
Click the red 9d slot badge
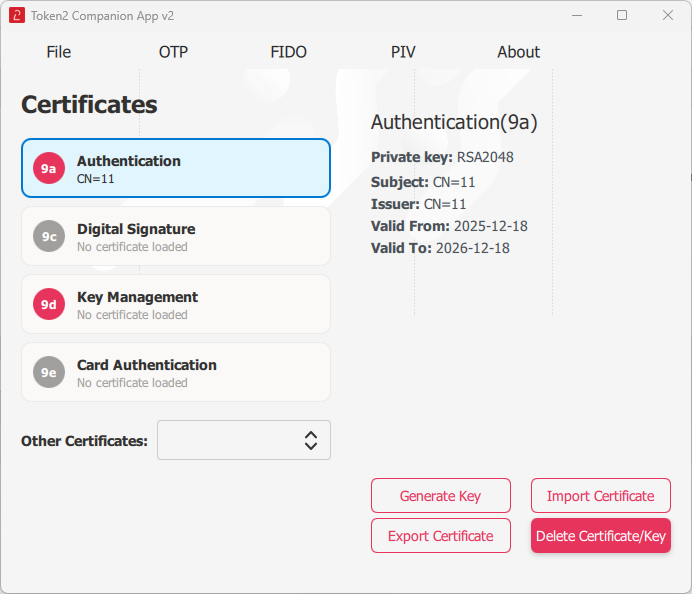(x=49, y=304)
